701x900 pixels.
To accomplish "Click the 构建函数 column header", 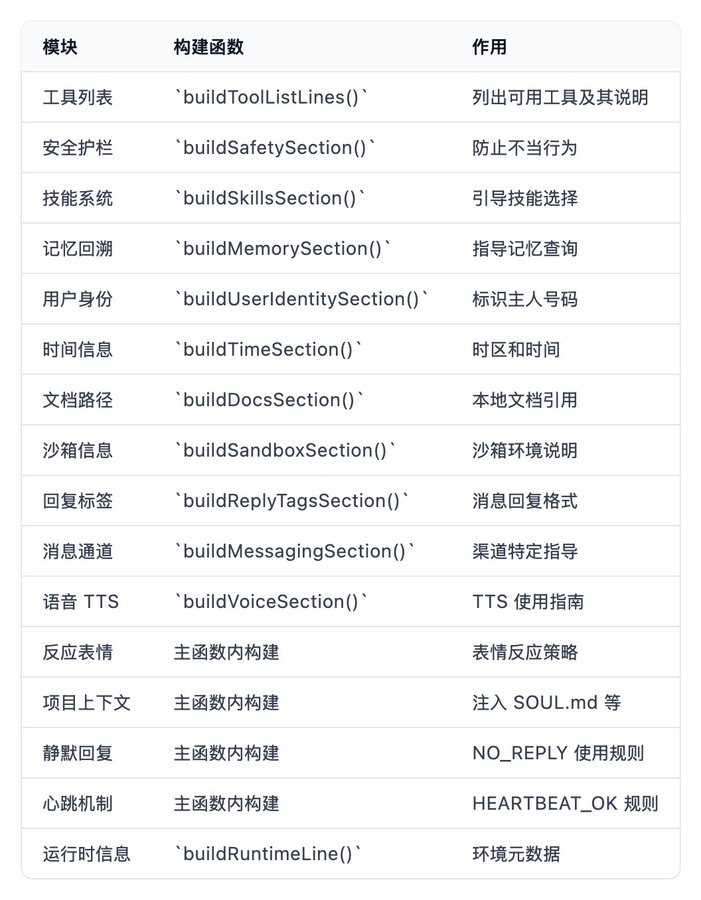I will click(x=209, y=47).
